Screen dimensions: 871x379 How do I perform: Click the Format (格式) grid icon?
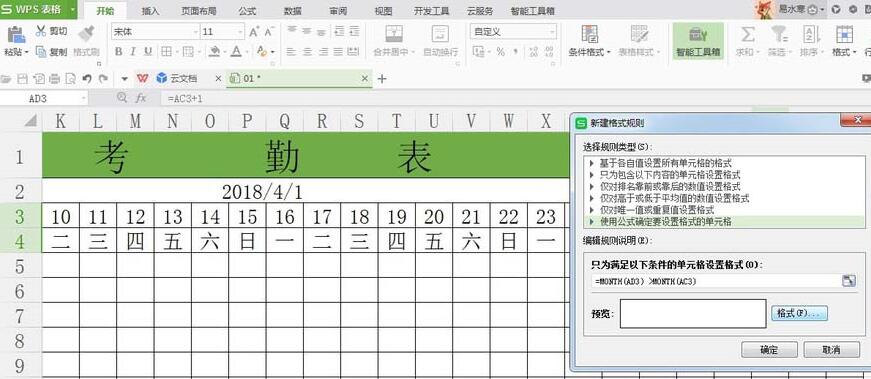point(844,34)
